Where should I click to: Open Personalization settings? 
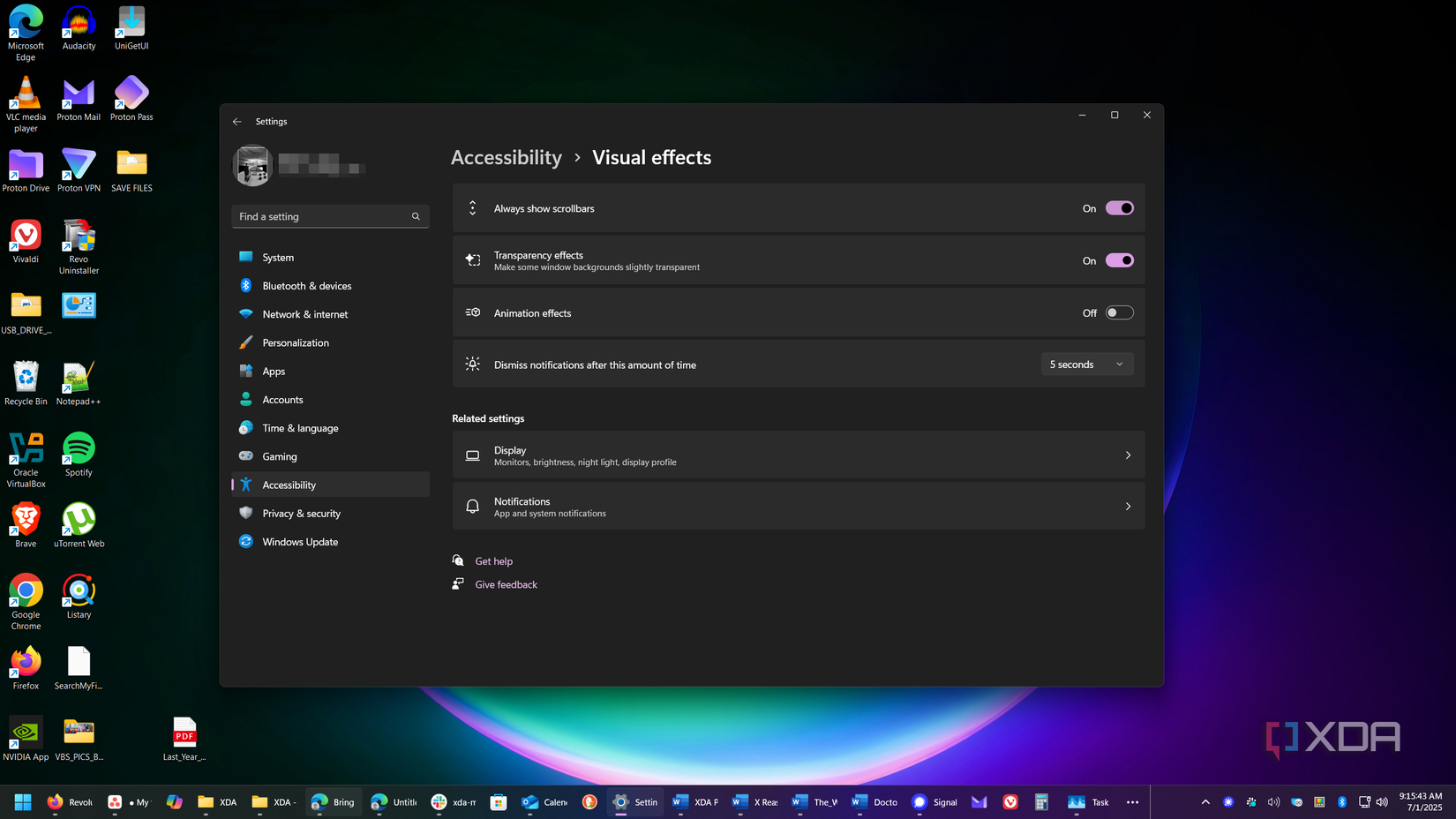tap(296, 342)
